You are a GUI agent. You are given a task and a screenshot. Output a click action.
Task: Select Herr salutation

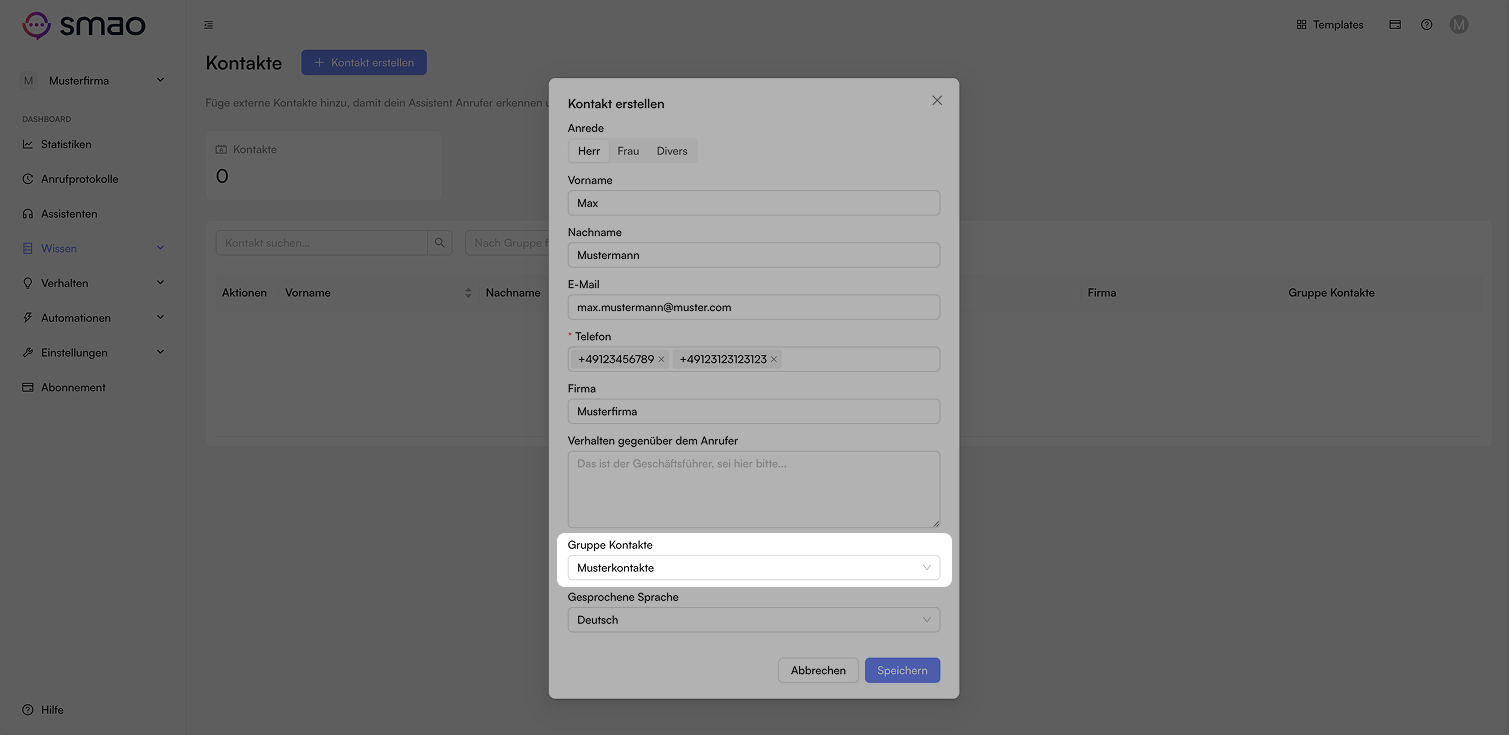pyautogui.click(x=589, y=151)
